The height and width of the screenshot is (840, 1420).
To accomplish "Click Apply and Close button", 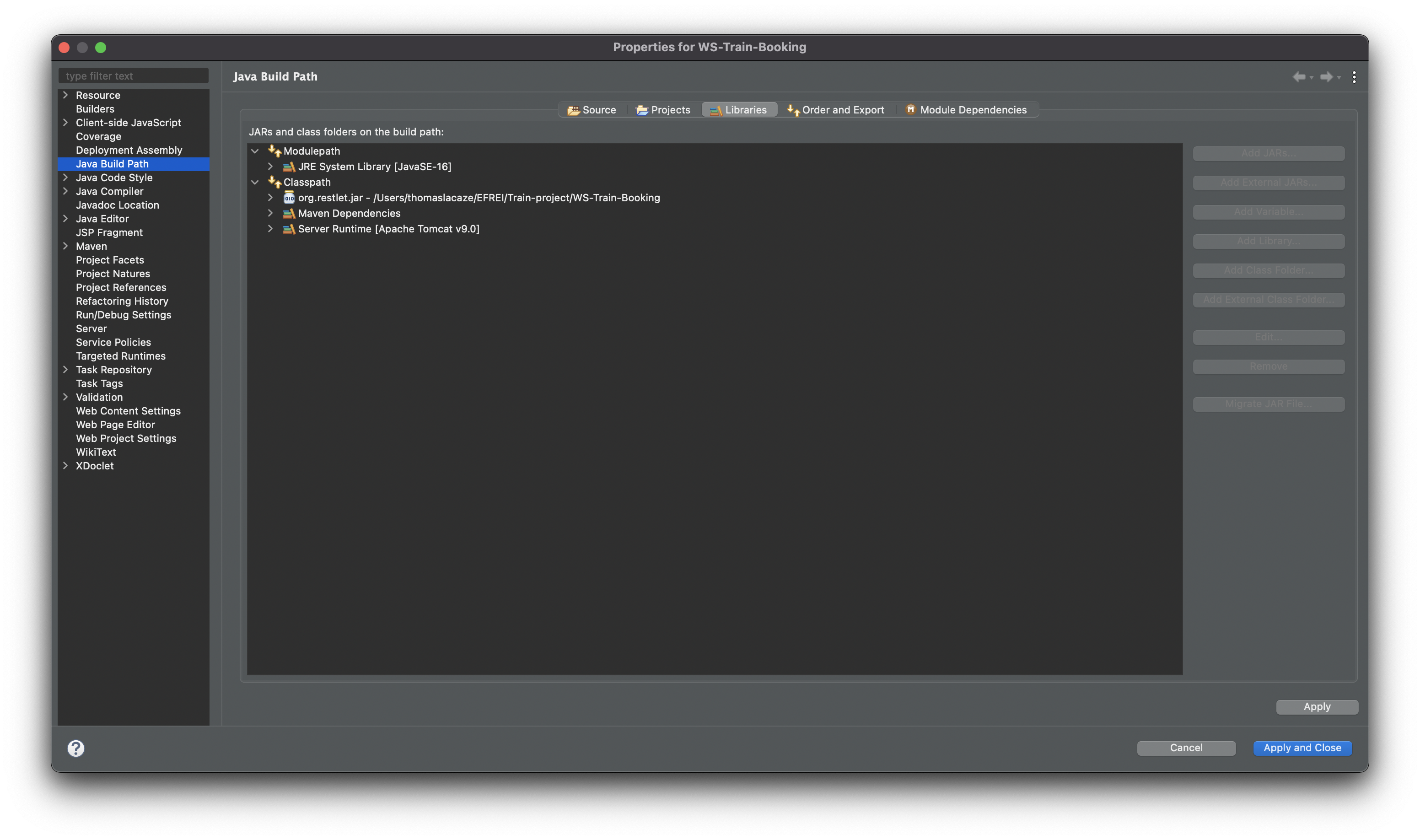I will [1302, 748].
